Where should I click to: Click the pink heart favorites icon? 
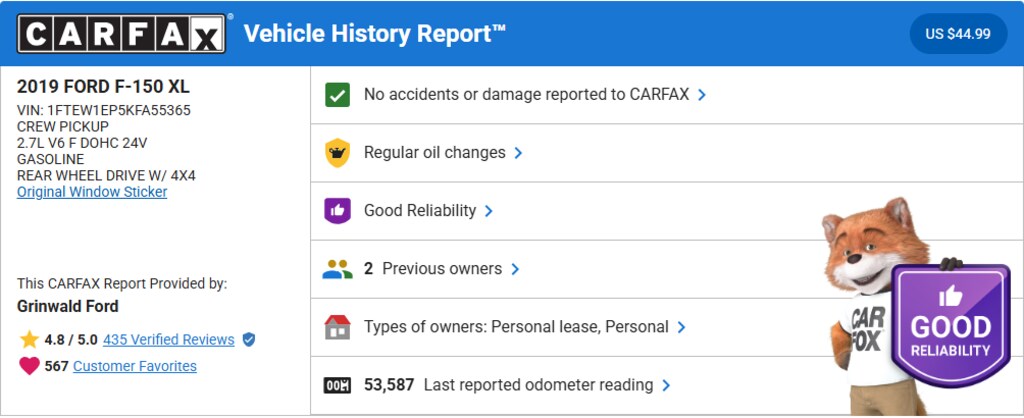tap(29, 366)
